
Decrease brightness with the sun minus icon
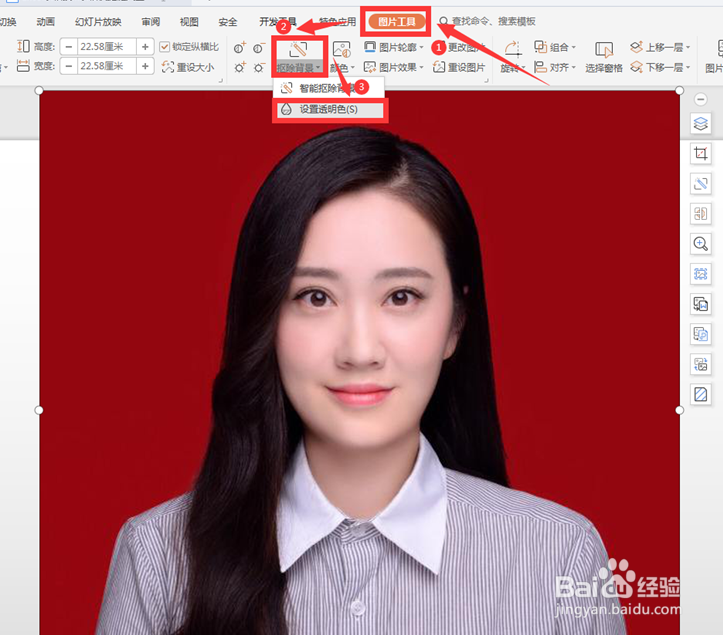point(259,68)
